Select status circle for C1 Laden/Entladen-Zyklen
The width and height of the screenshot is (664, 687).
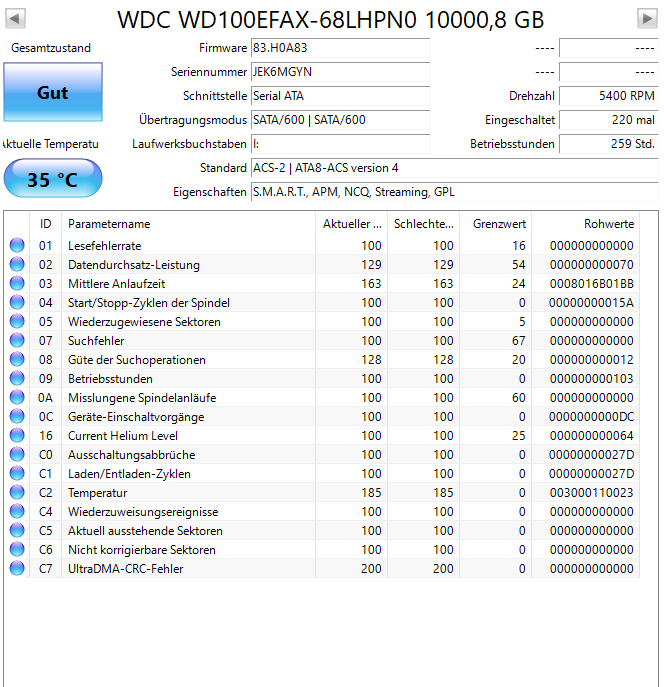(x=17, y=473)
